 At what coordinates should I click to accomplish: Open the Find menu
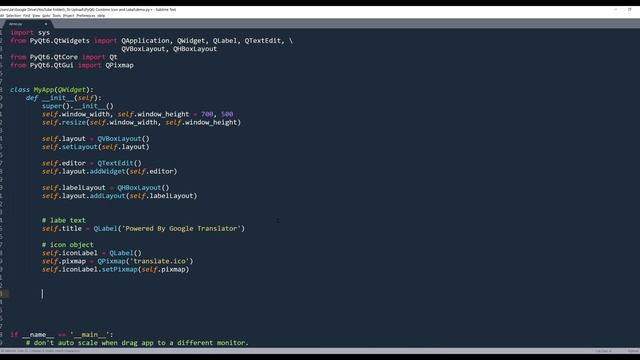27,16
